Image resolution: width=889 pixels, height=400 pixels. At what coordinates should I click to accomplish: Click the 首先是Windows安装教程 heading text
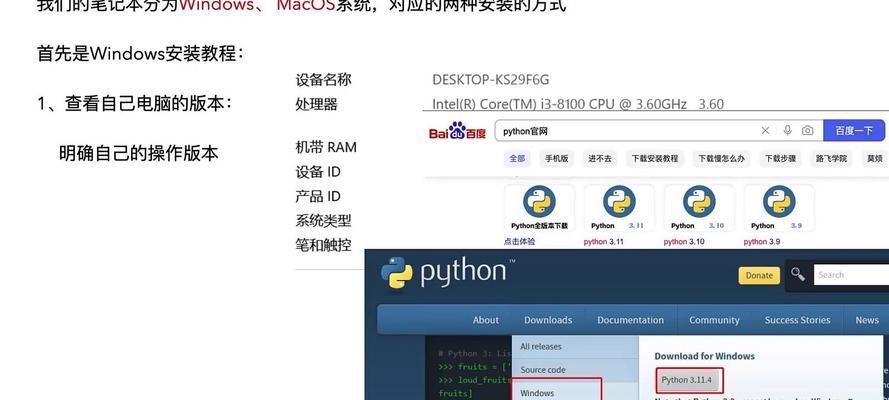coord(139,54)
